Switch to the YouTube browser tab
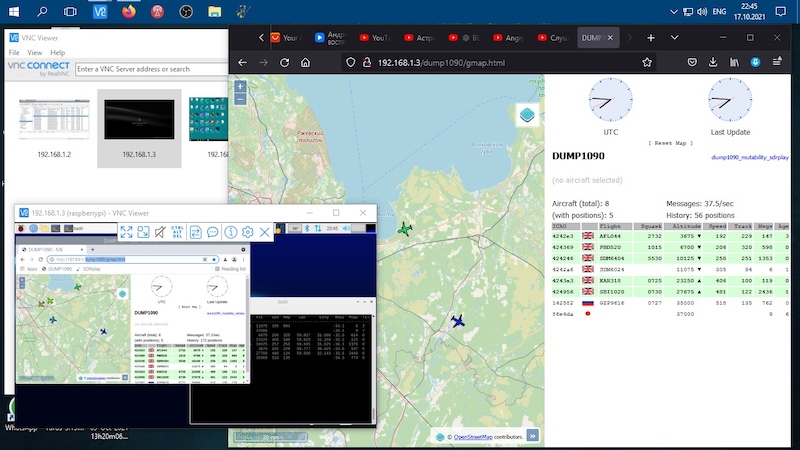800x450 pixels. tap(375, 38)
